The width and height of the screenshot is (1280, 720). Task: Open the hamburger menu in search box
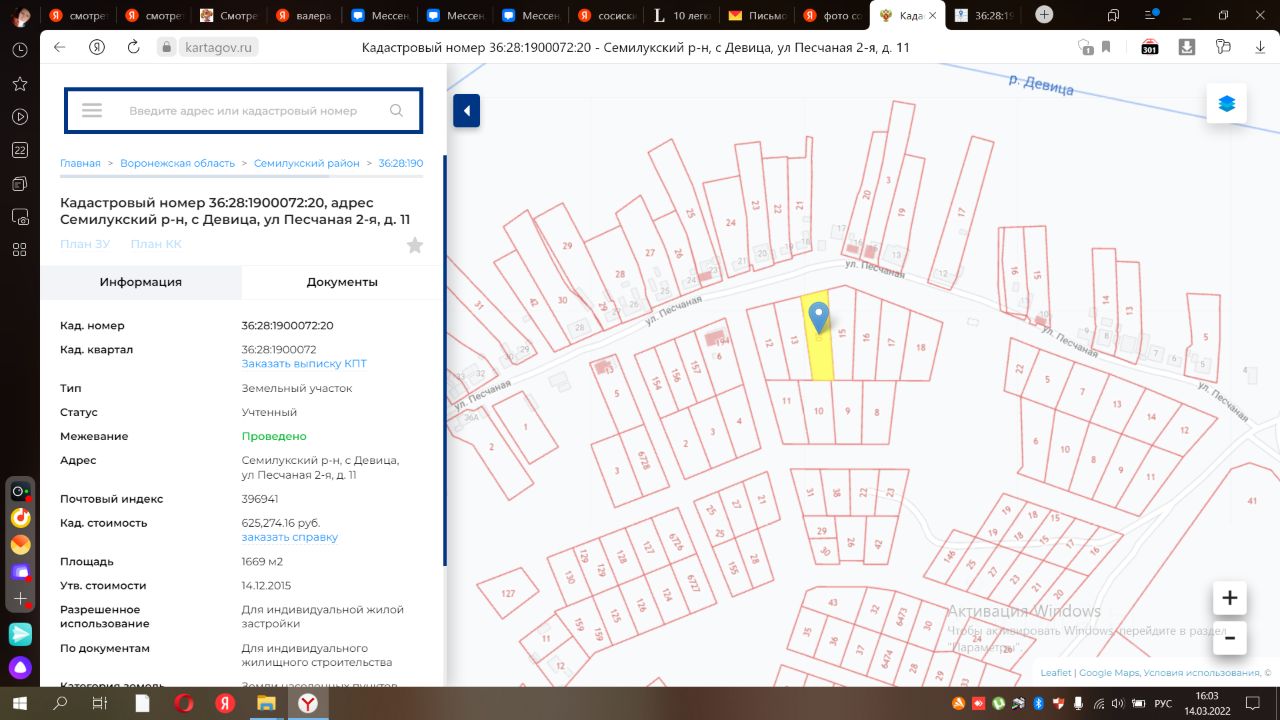[92, 111]
